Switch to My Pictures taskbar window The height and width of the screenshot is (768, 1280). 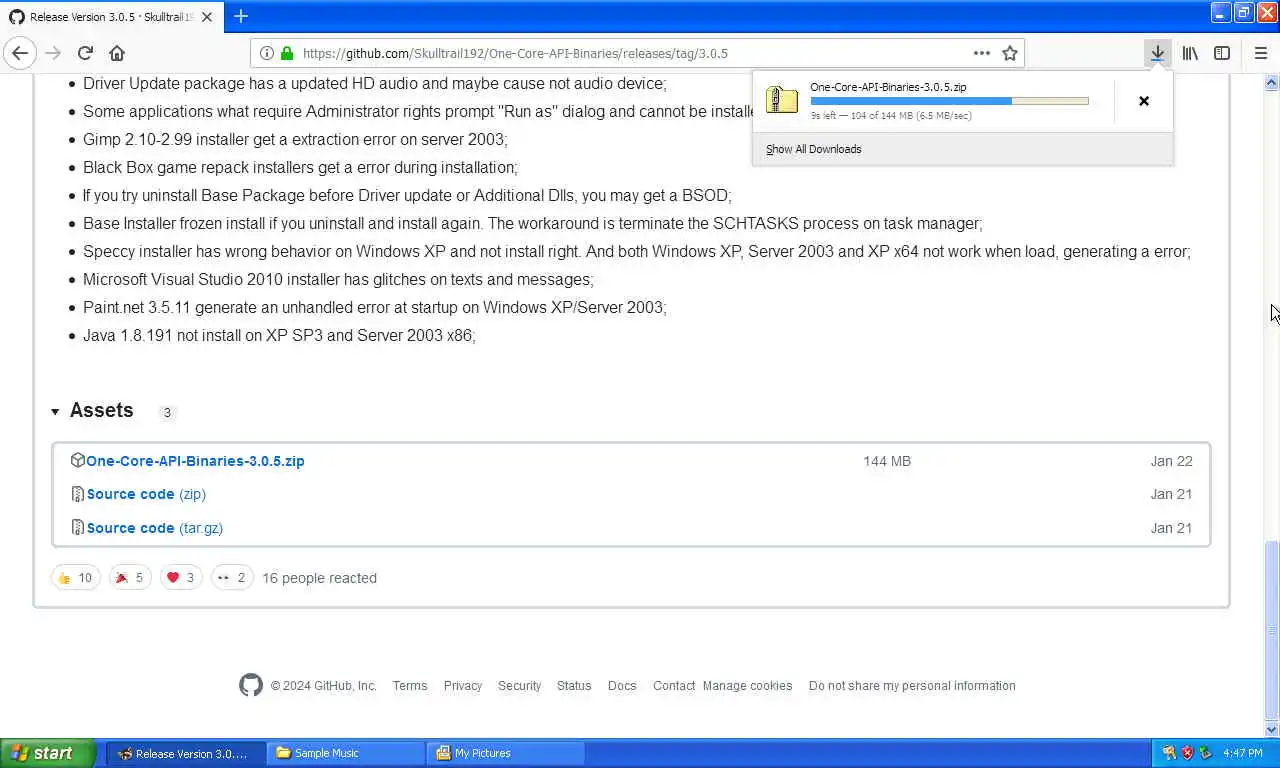(506, 753)
